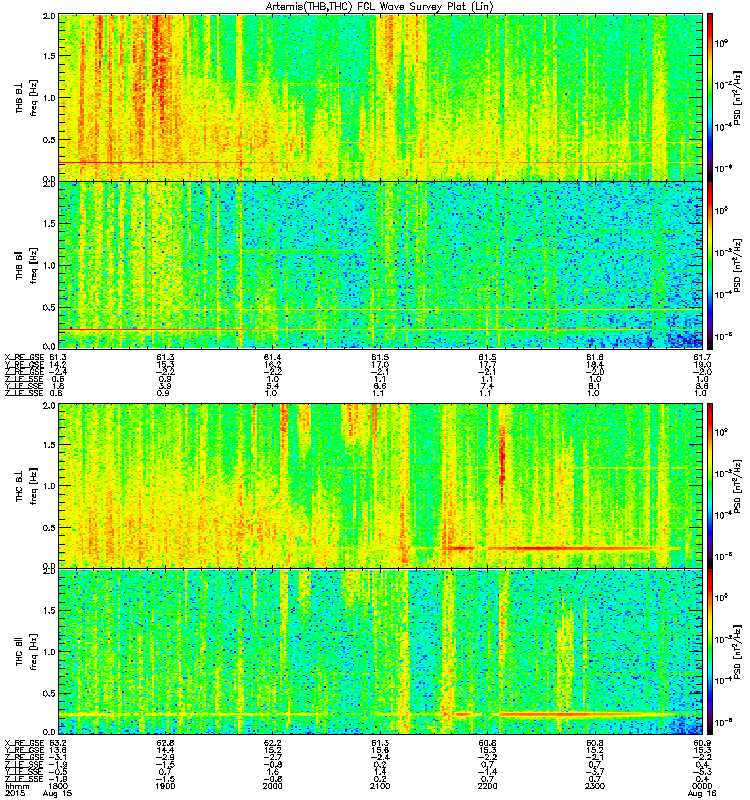The image size is (750, 800).
Task: Click the 2.0 frequency tick of THC B∥ panel
Action: tap(49, 571)
